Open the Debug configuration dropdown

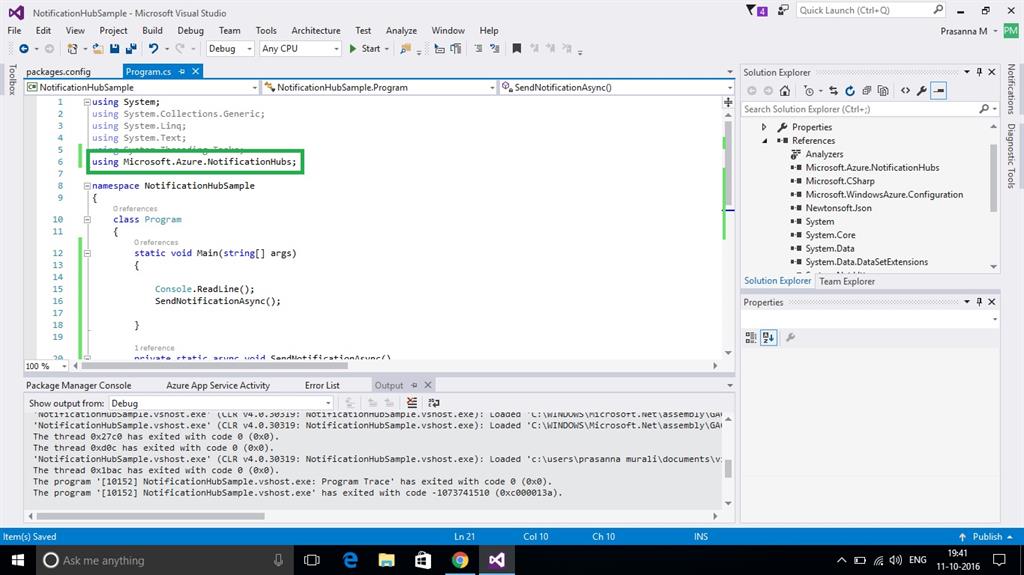pos(230,48)
